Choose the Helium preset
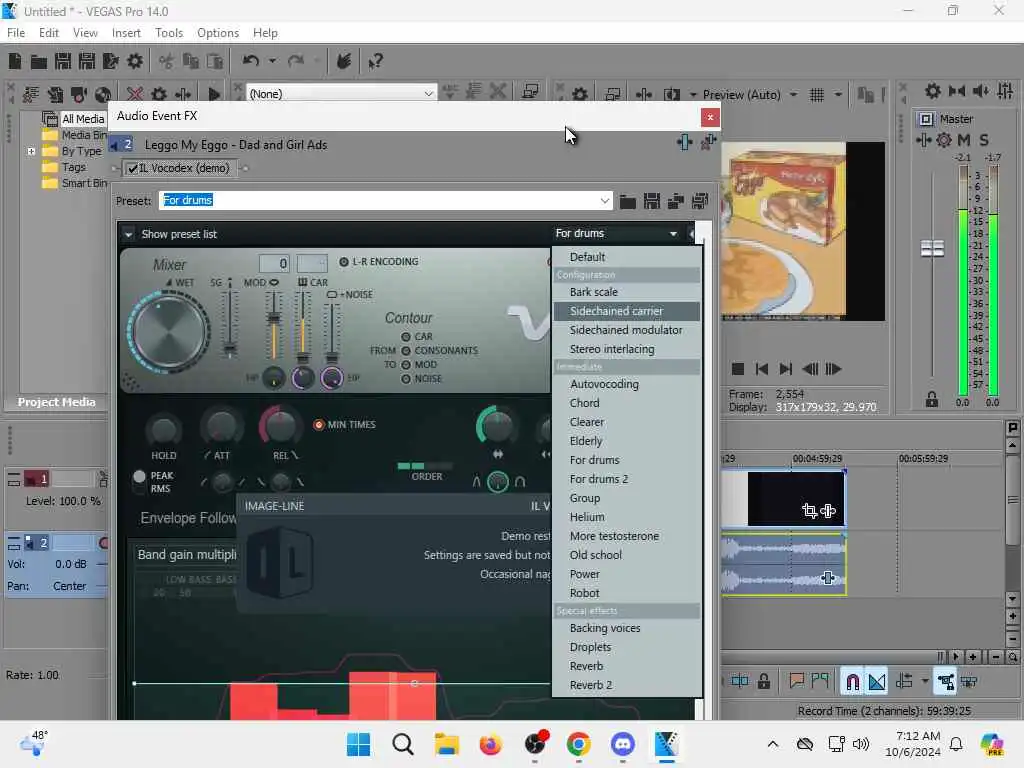Screen dimensions: 1024x768 626,517
